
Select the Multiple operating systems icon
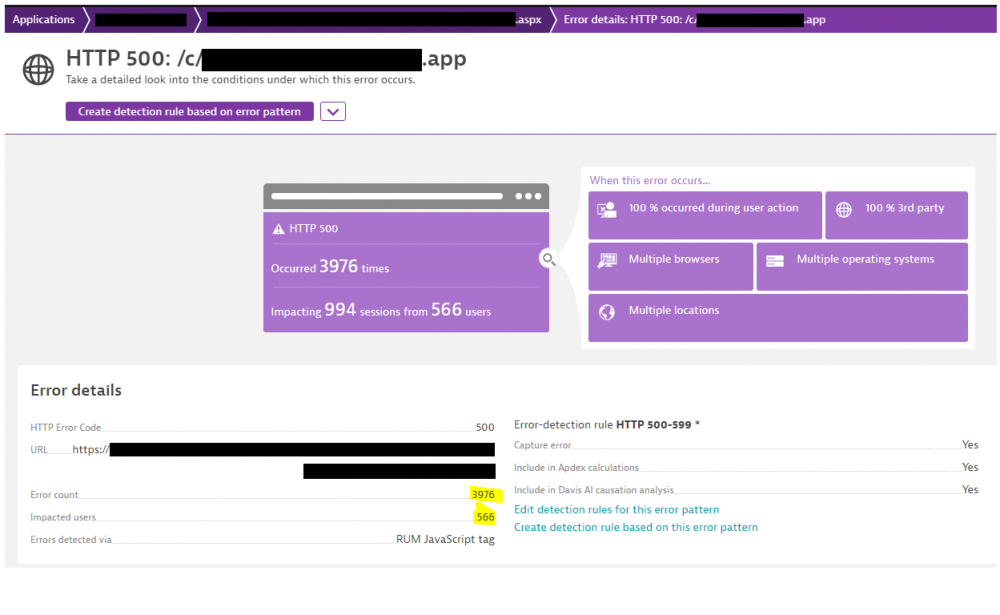[775, 262]
